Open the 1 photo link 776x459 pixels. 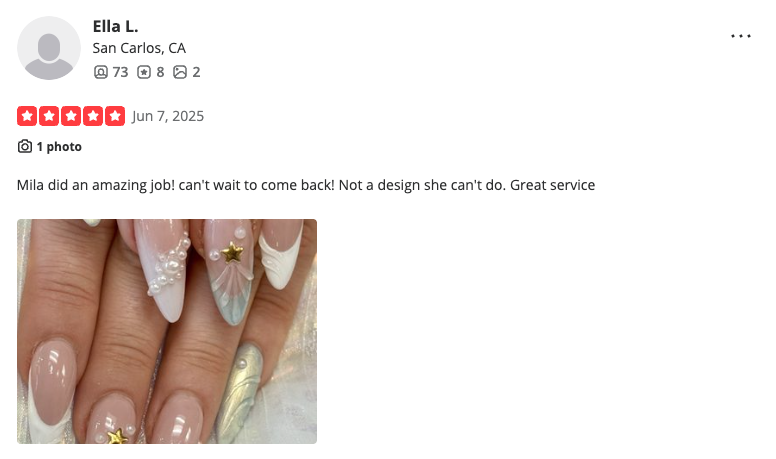(59, 147)
